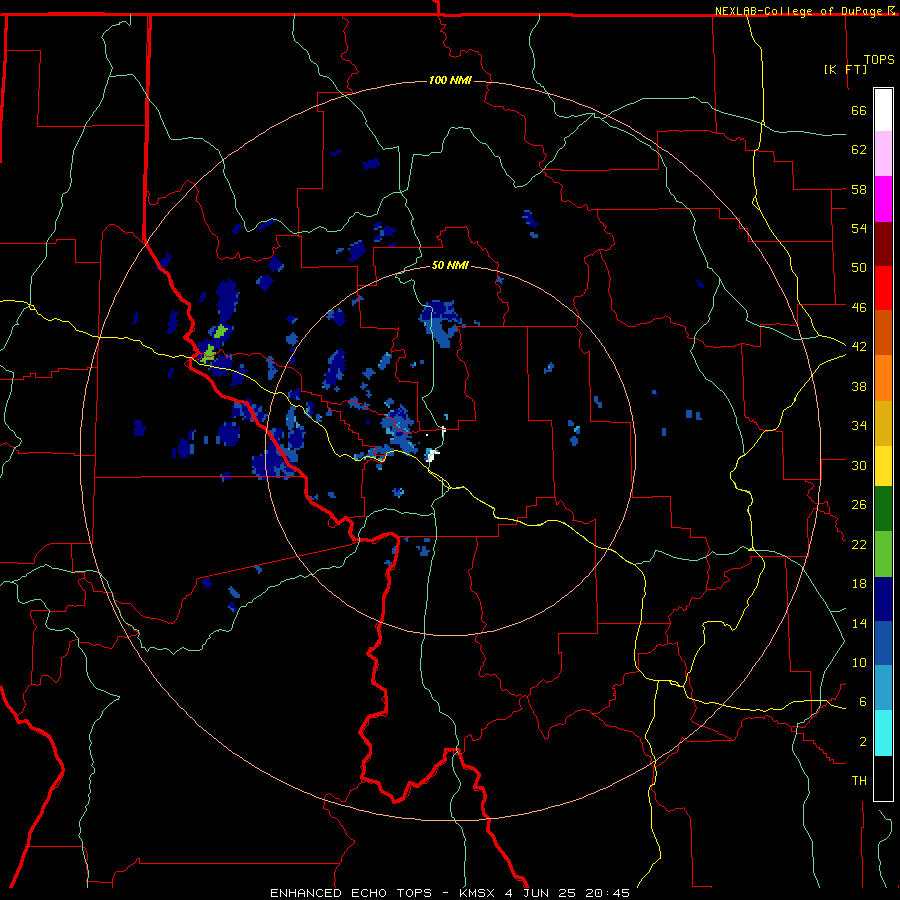
Task: Click the 66 legend value
Action: (x=859, y=110)
